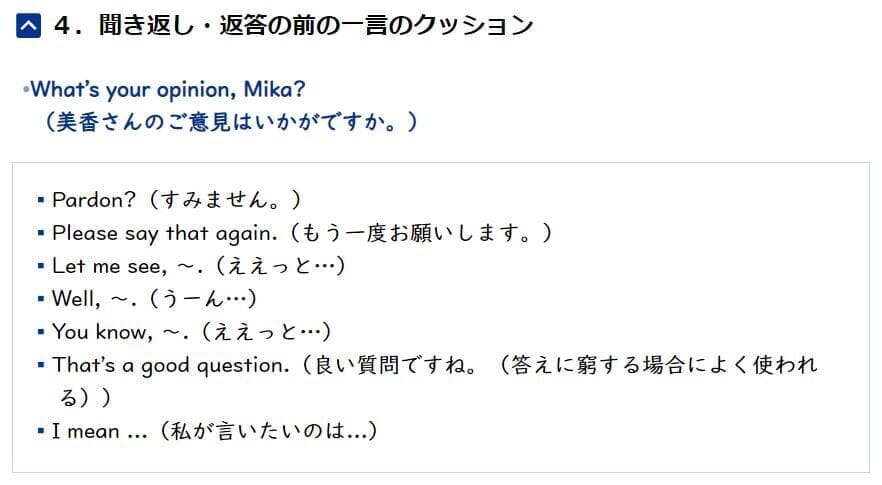This screenshot has width=882, height=485.
Task: Select the "I mean ..." phrase line
Action: (x=214, y=432)
